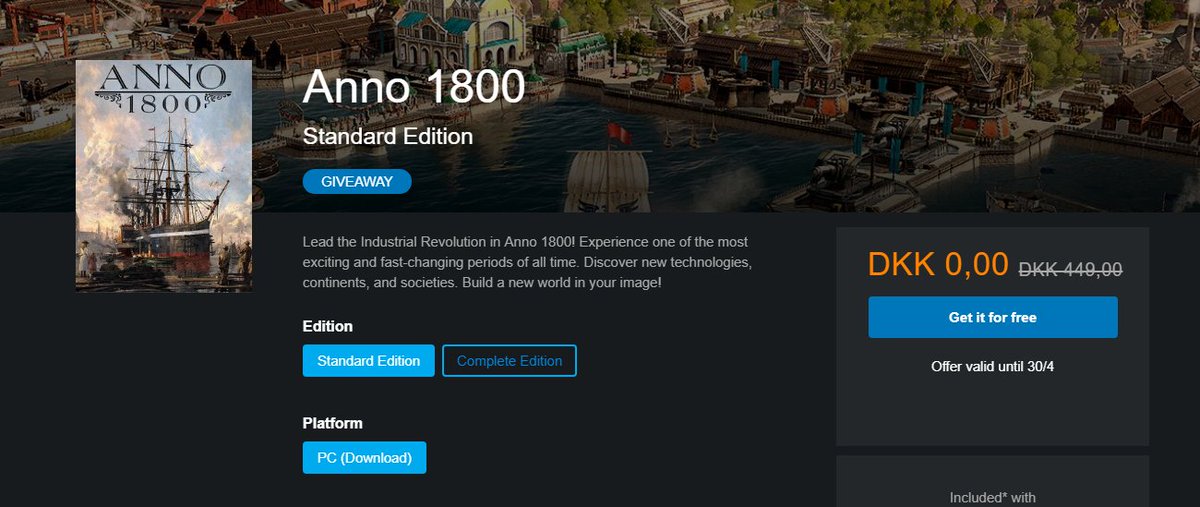Select the PC (Download) platform
1200x507 pixels.
(x=364, y=458)
